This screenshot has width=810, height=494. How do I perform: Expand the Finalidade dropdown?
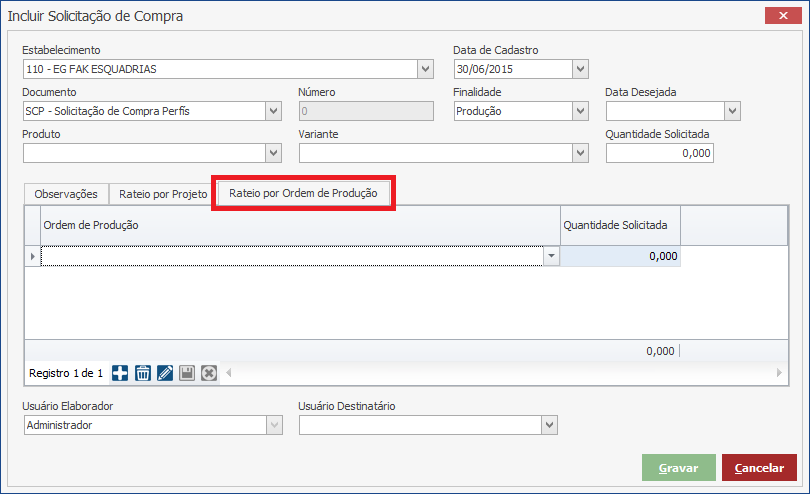click(x=580, y=111)
